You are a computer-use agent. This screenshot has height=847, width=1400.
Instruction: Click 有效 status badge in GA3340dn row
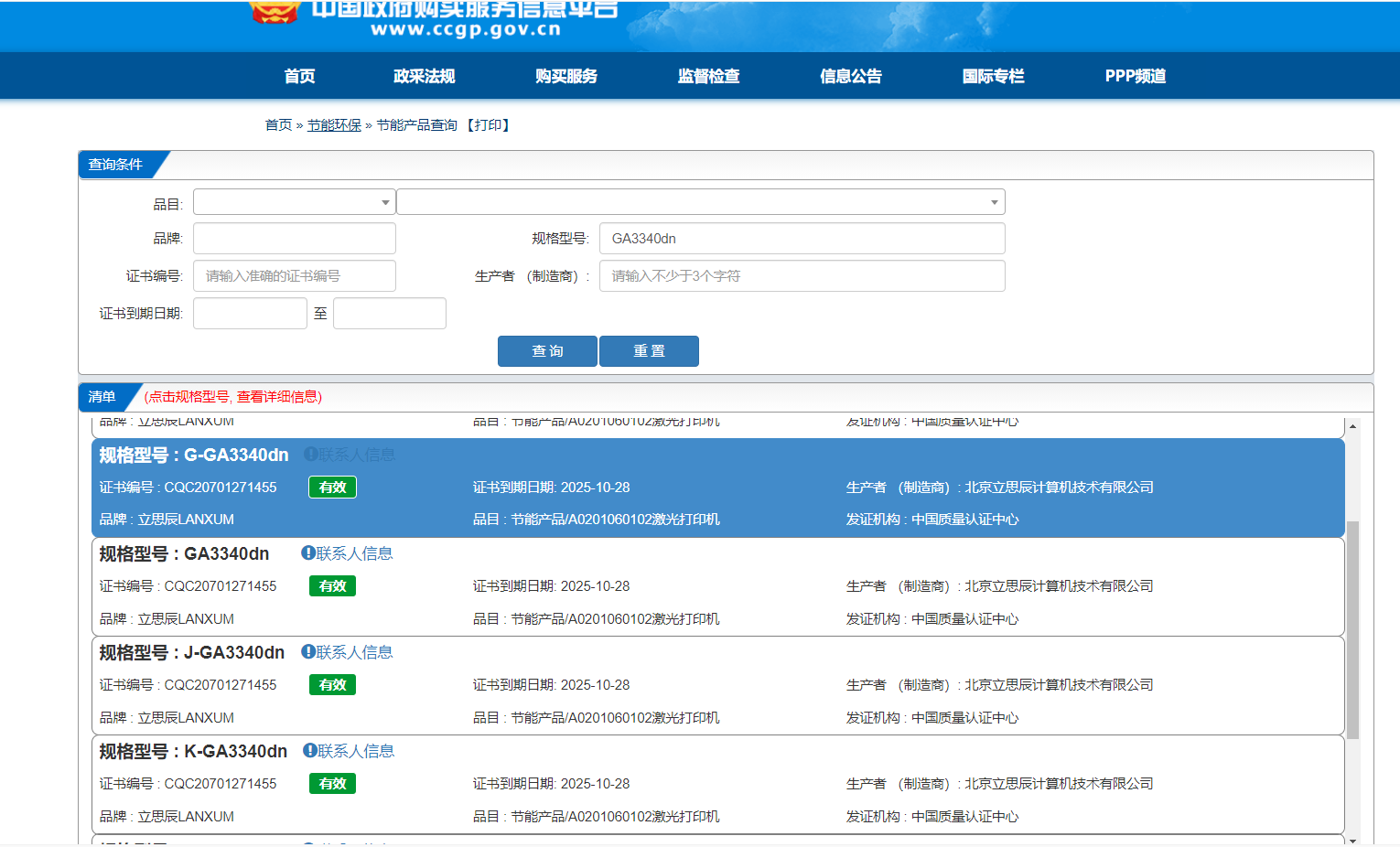tap(332, 586)
